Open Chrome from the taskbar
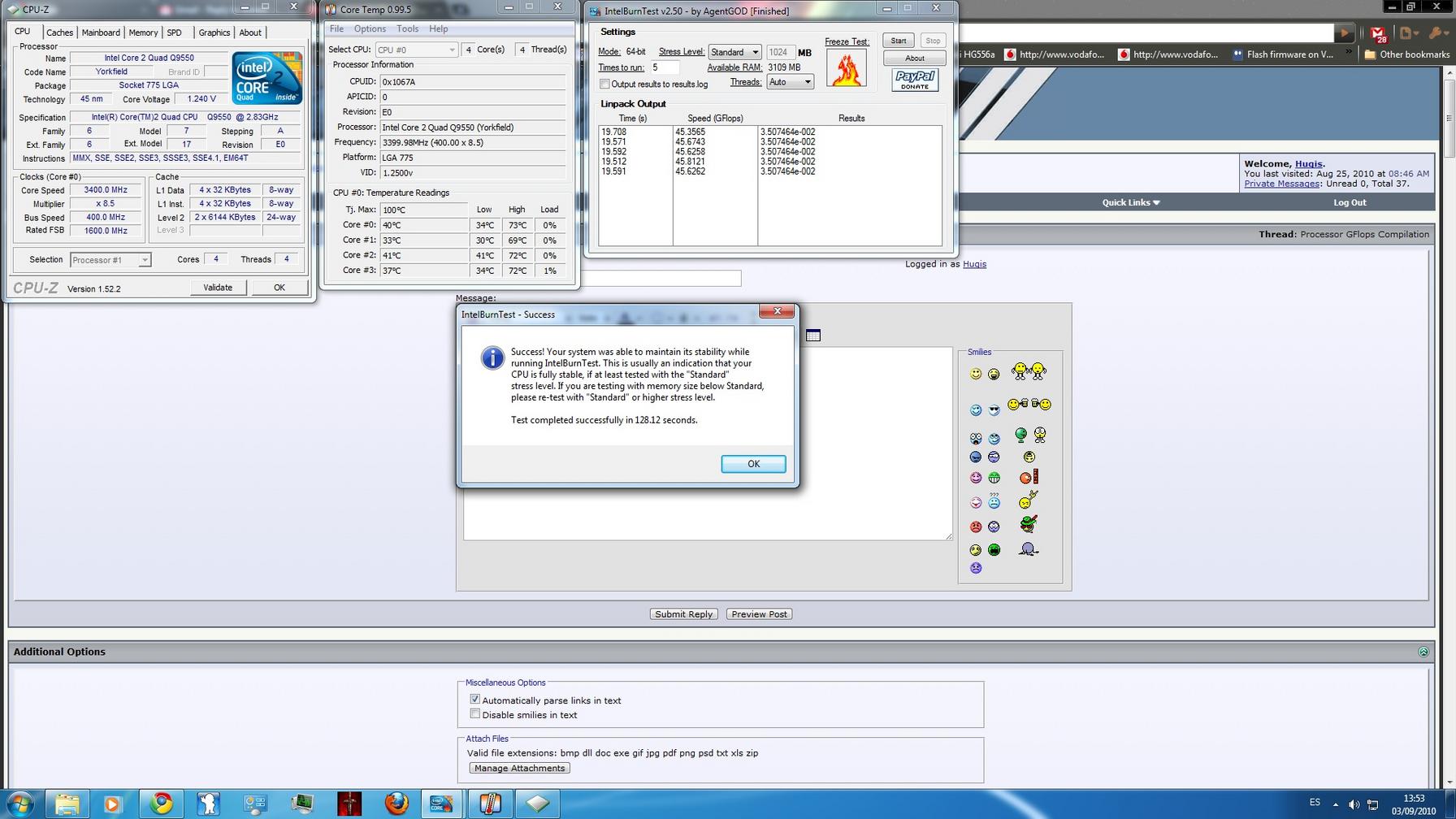This screenshot has height=819, width=1456. tap(161, 804)
